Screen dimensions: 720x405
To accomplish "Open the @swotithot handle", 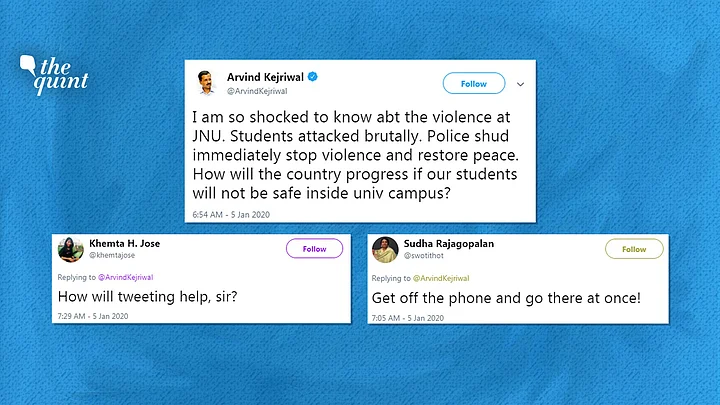I will click(423, 255).
